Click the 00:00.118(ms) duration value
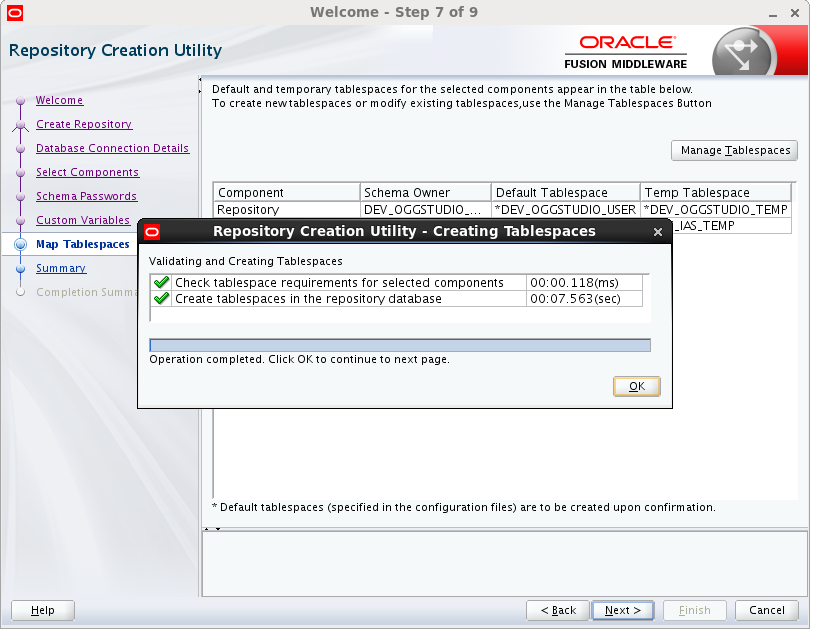Screen dimensions: 813x632 pos(574,283)
